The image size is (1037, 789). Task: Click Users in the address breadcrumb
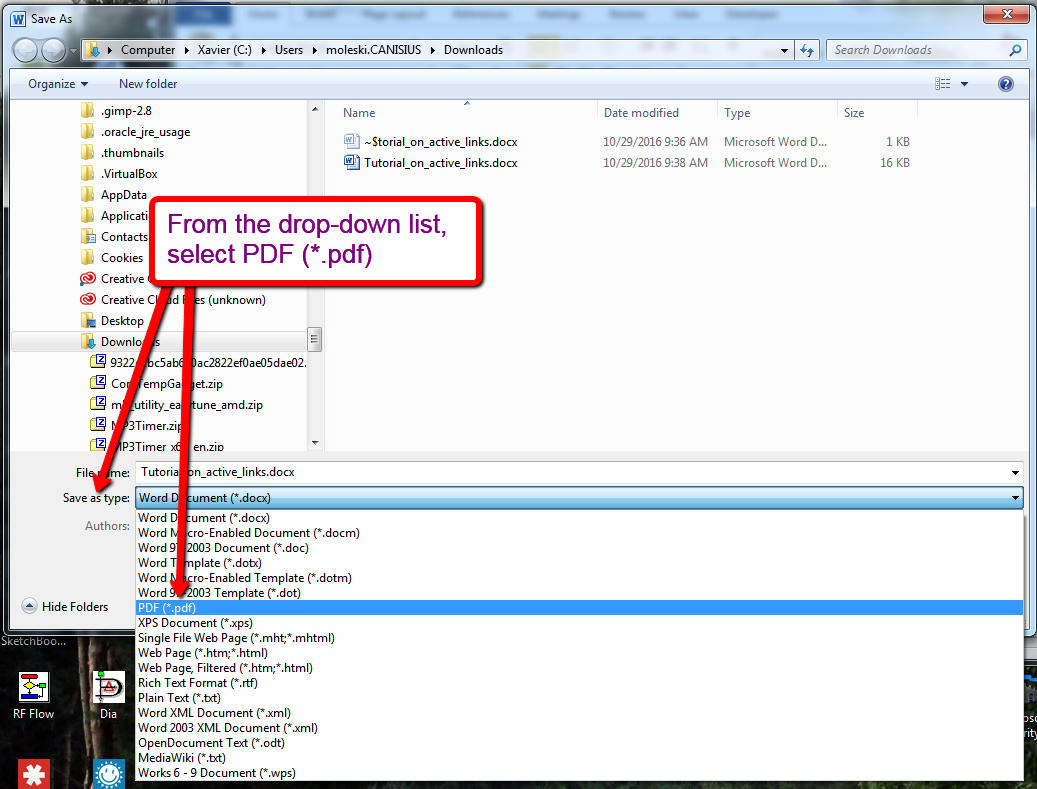point(288,50)
